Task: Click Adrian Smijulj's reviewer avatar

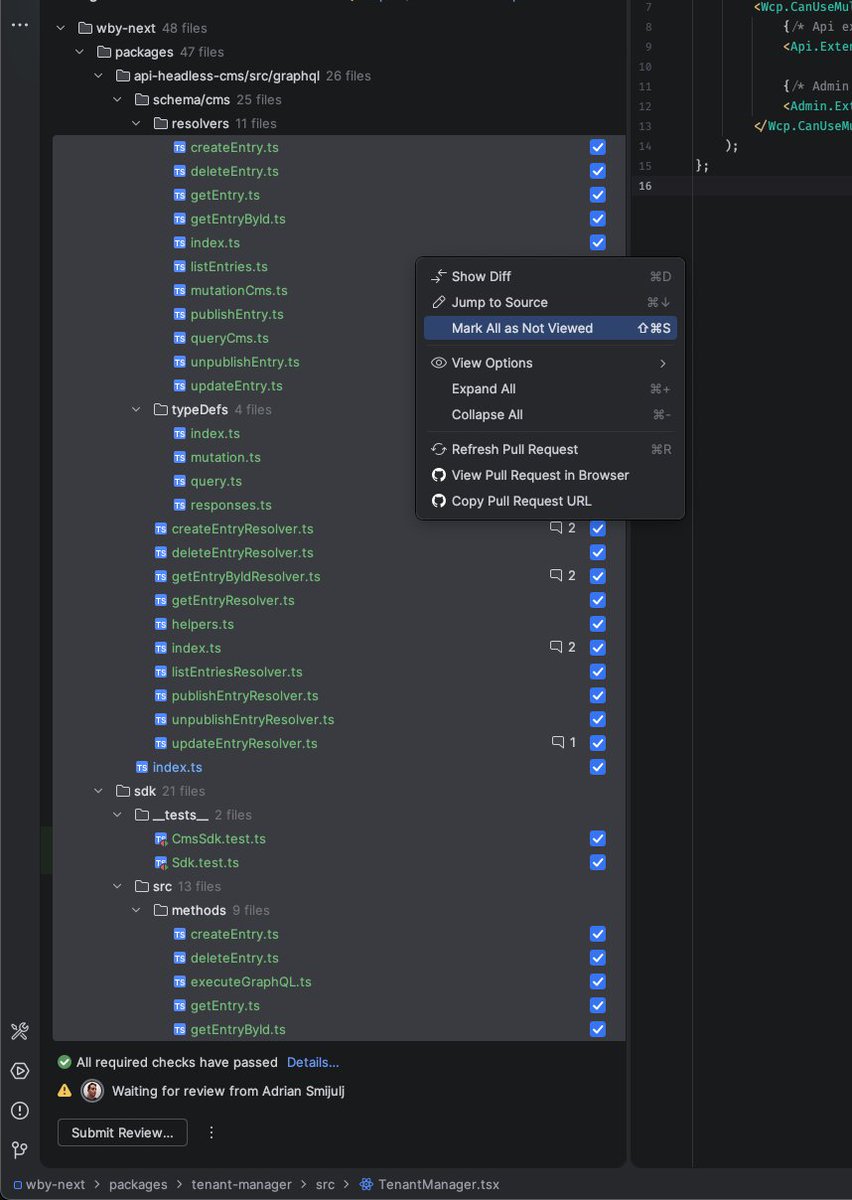Action: (92, 1091)
